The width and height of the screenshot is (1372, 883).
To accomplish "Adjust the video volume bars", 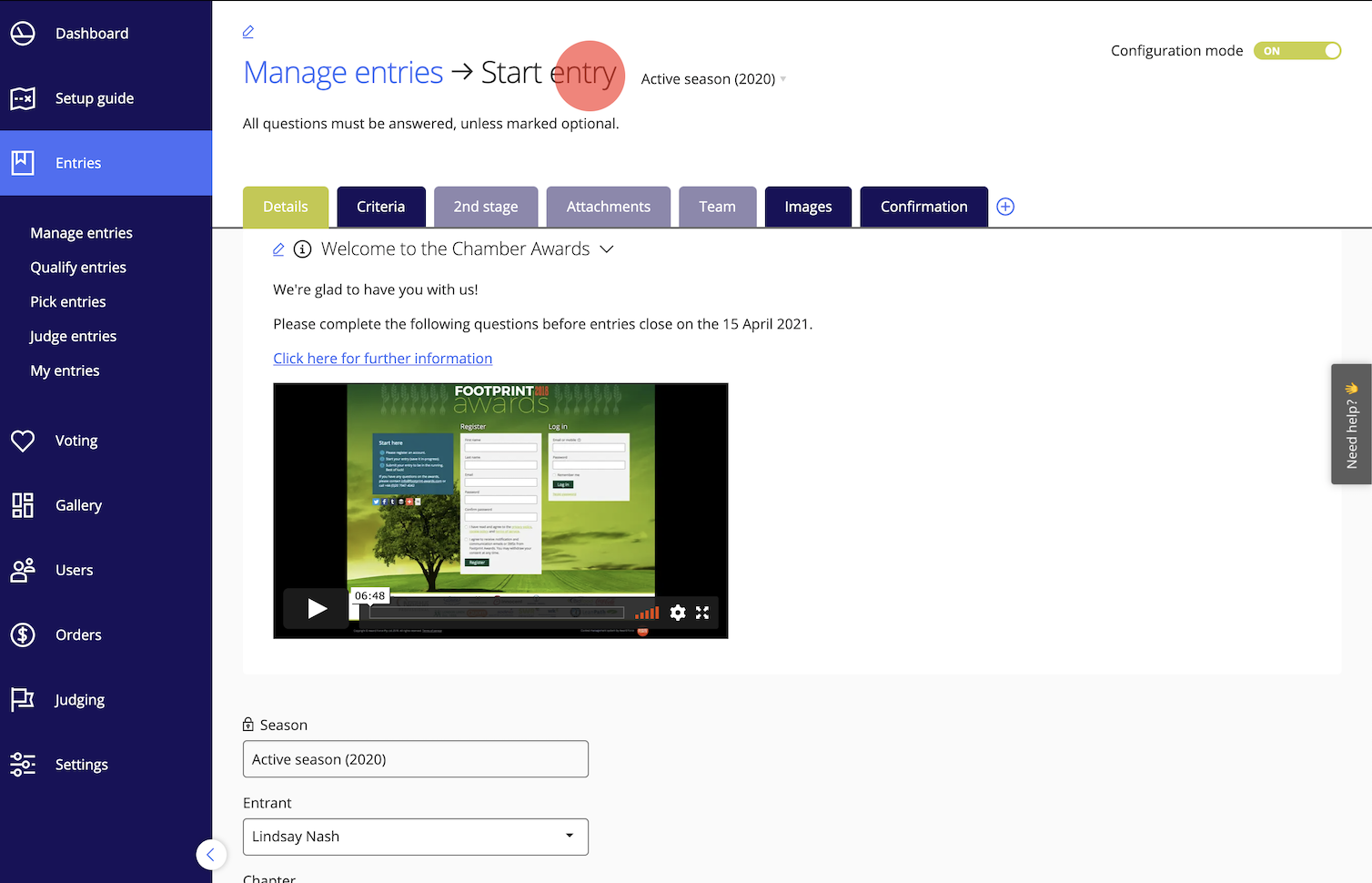I will 647,613.
